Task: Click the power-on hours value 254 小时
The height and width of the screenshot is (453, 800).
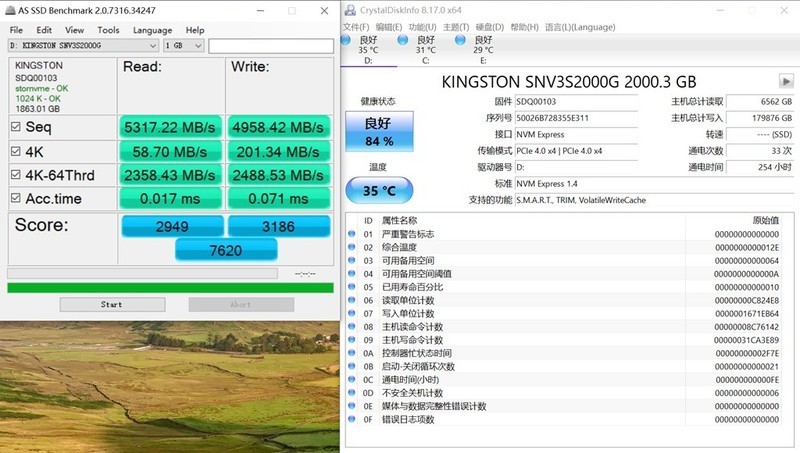Action: point(760,167)
